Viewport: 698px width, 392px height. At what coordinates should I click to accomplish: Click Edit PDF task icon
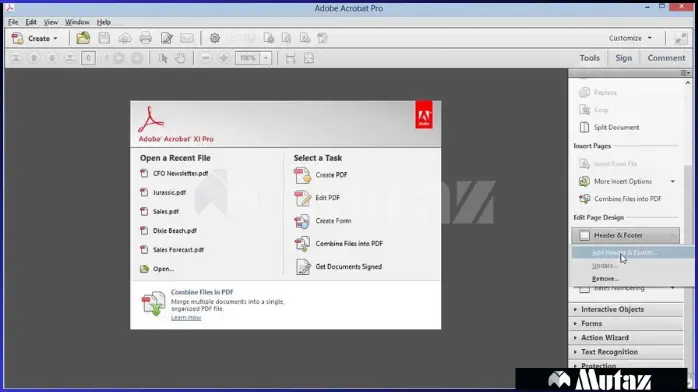coord(302,198)
